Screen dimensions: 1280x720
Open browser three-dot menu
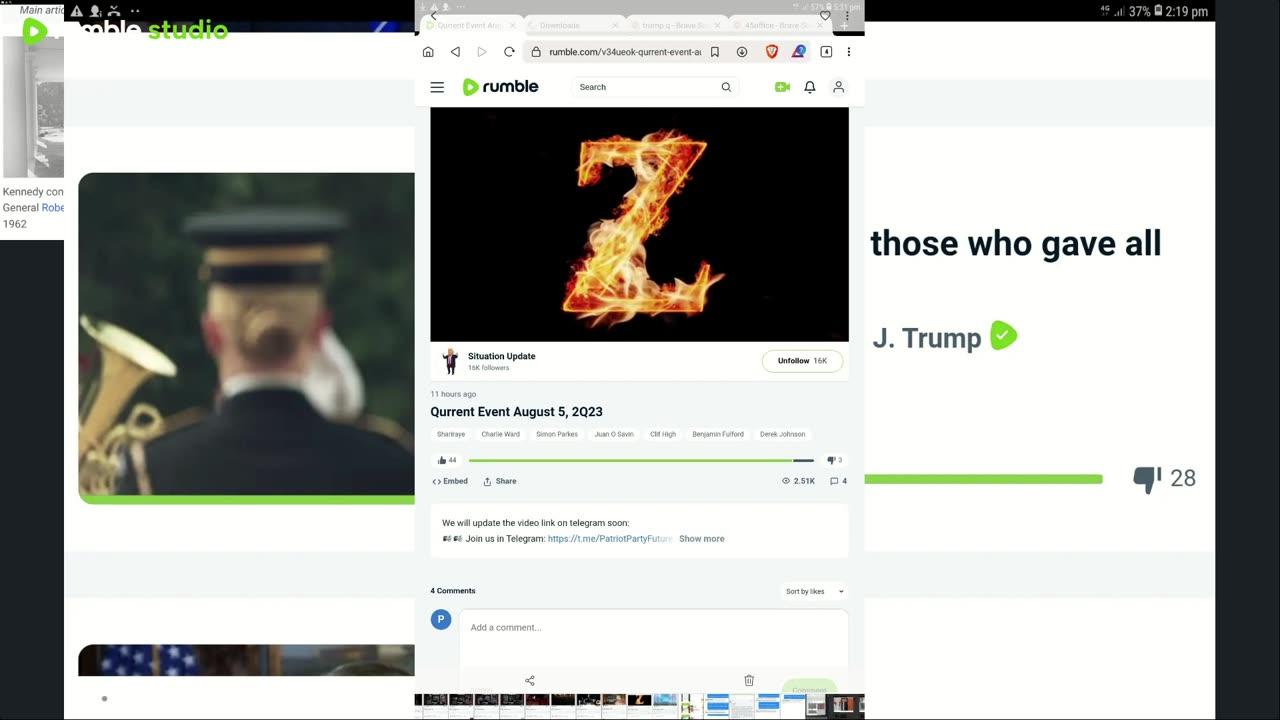point(849,52)
